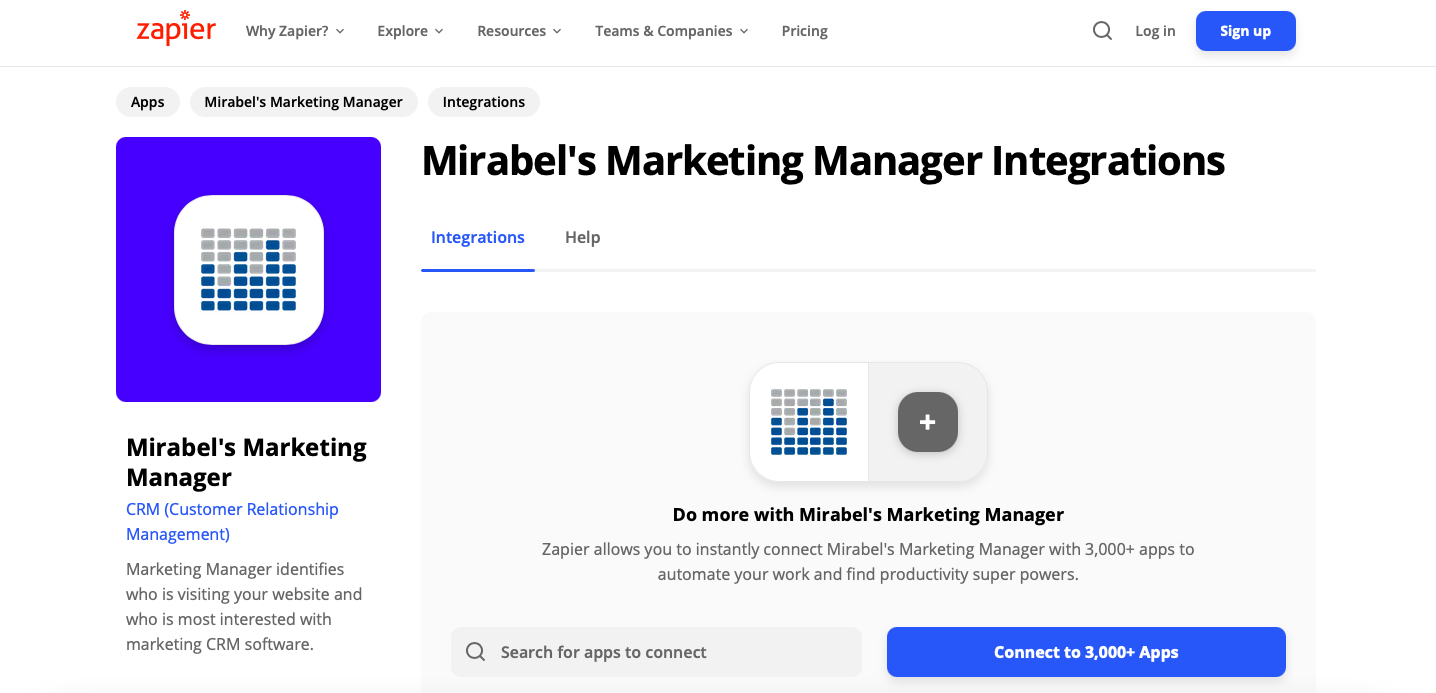The image size is (1436, 693).
Task: Open the Resources dropdown
Action: (519, 31)
